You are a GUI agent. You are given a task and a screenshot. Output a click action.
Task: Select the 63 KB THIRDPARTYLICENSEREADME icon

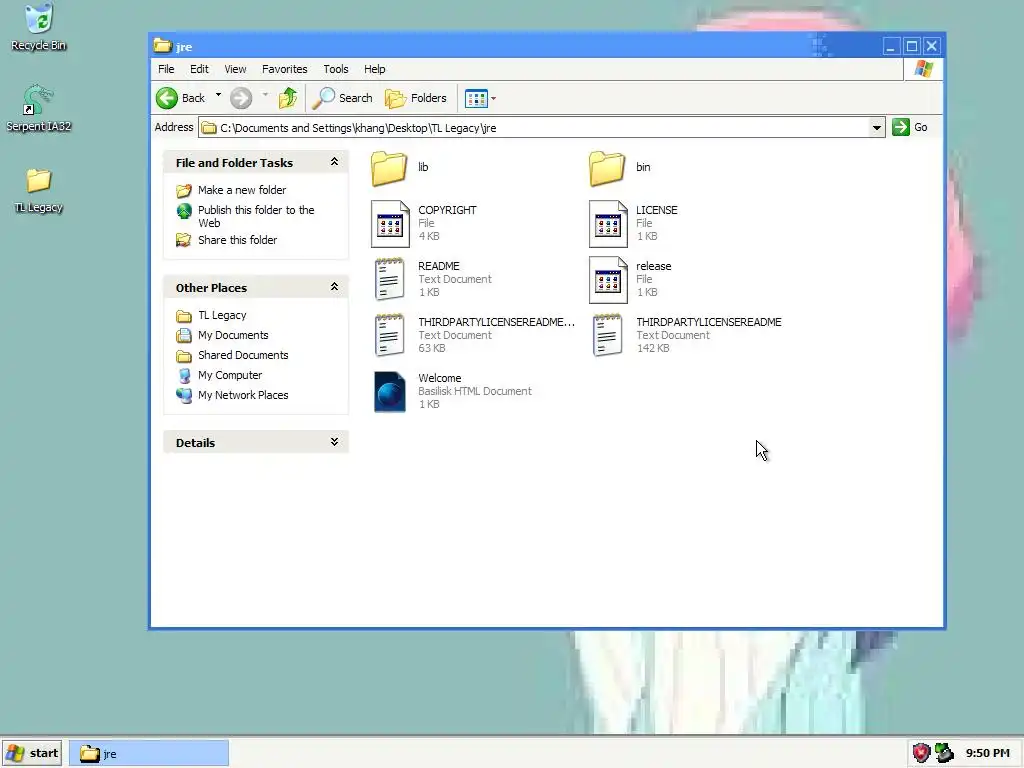(389, 335)
